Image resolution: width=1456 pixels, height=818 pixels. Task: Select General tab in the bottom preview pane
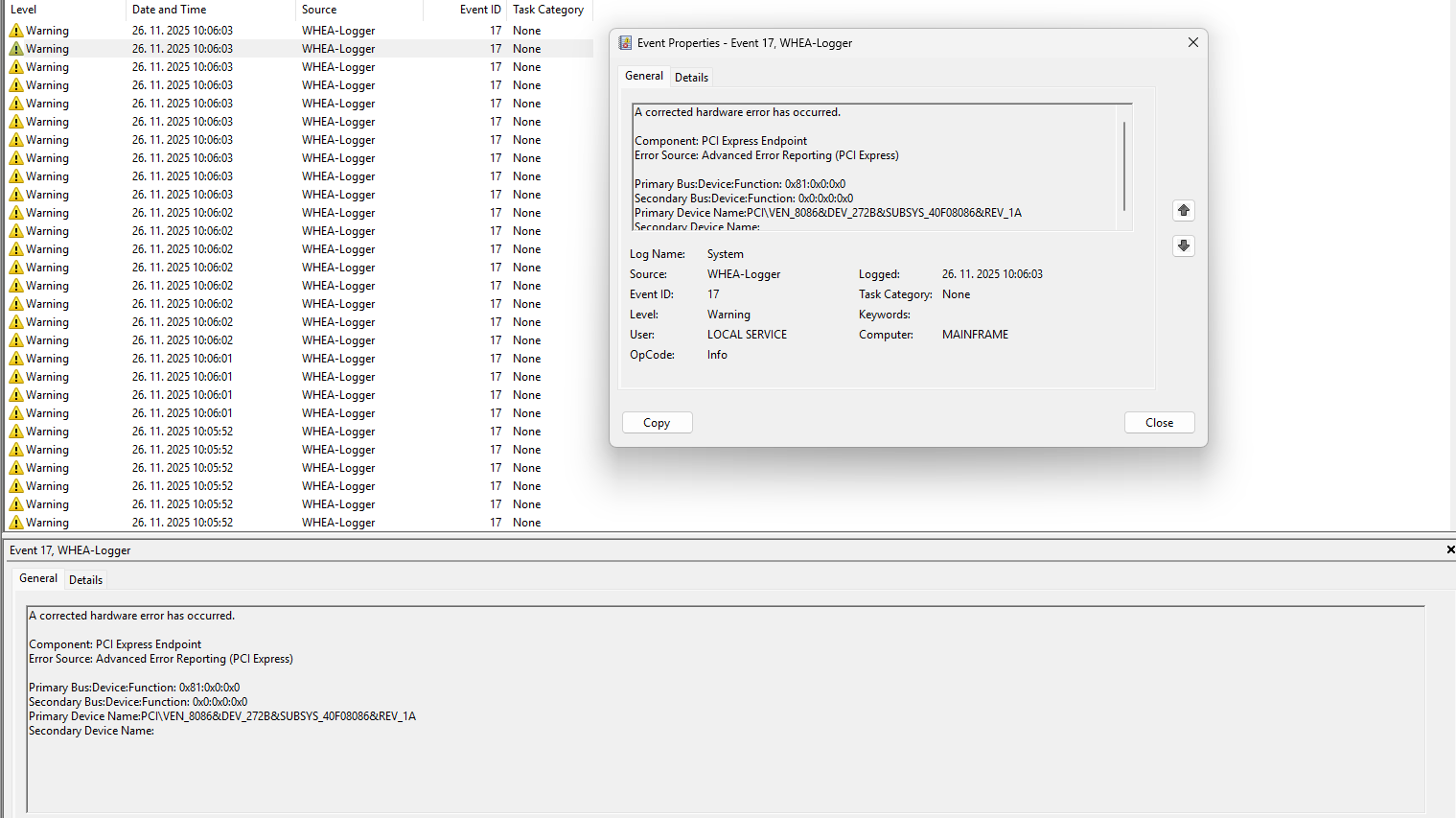pyautogui.click(x=38, y=578)
